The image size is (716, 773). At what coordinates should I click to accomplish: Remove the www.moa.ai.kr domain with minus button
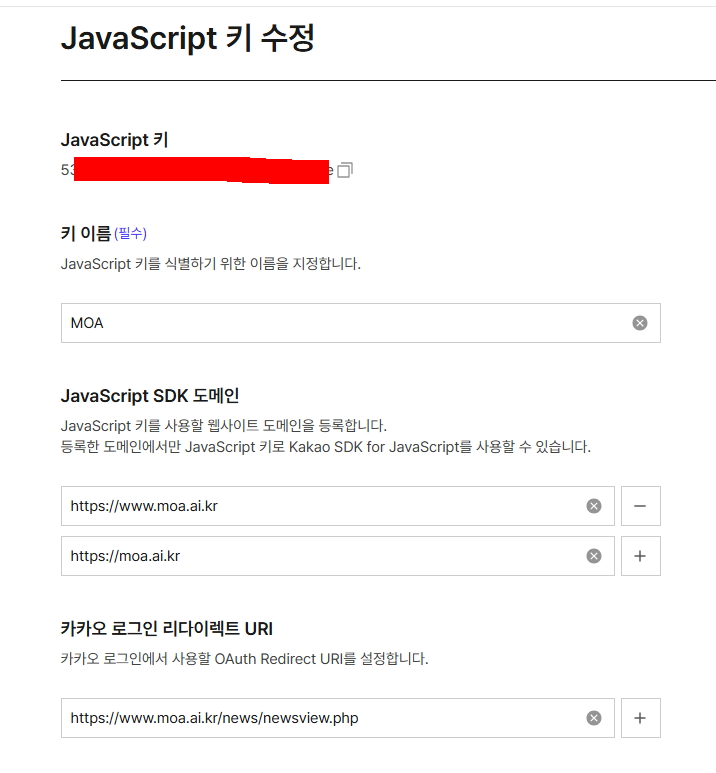coord(640,506)
